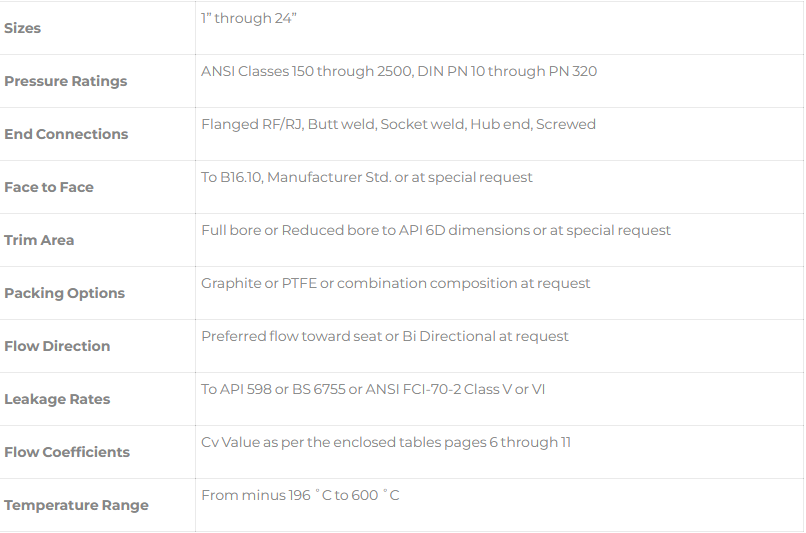Click the Flow Direction row label
This screenshot has width=806, height=533.
[57, 346]
